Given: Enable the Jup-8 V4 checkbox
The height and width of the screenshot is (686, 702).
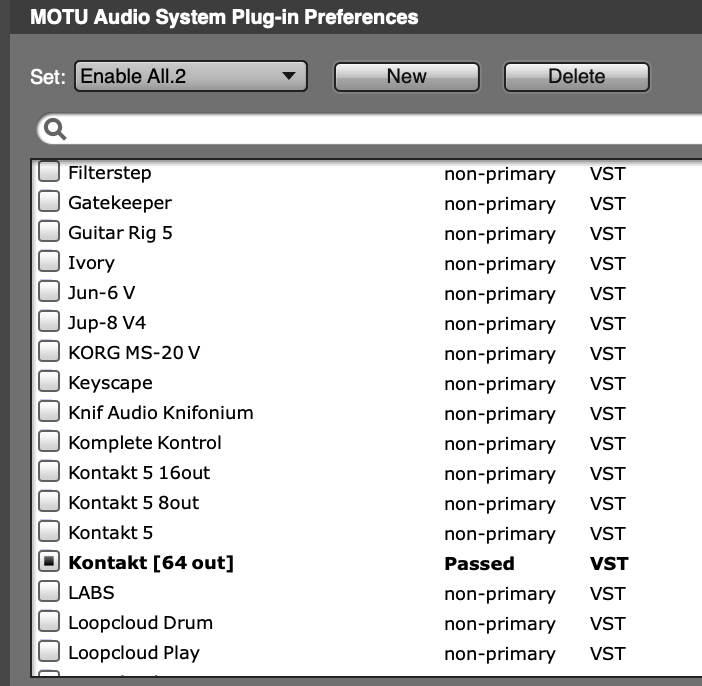Looking at the screenshot, I should [49, 322].
